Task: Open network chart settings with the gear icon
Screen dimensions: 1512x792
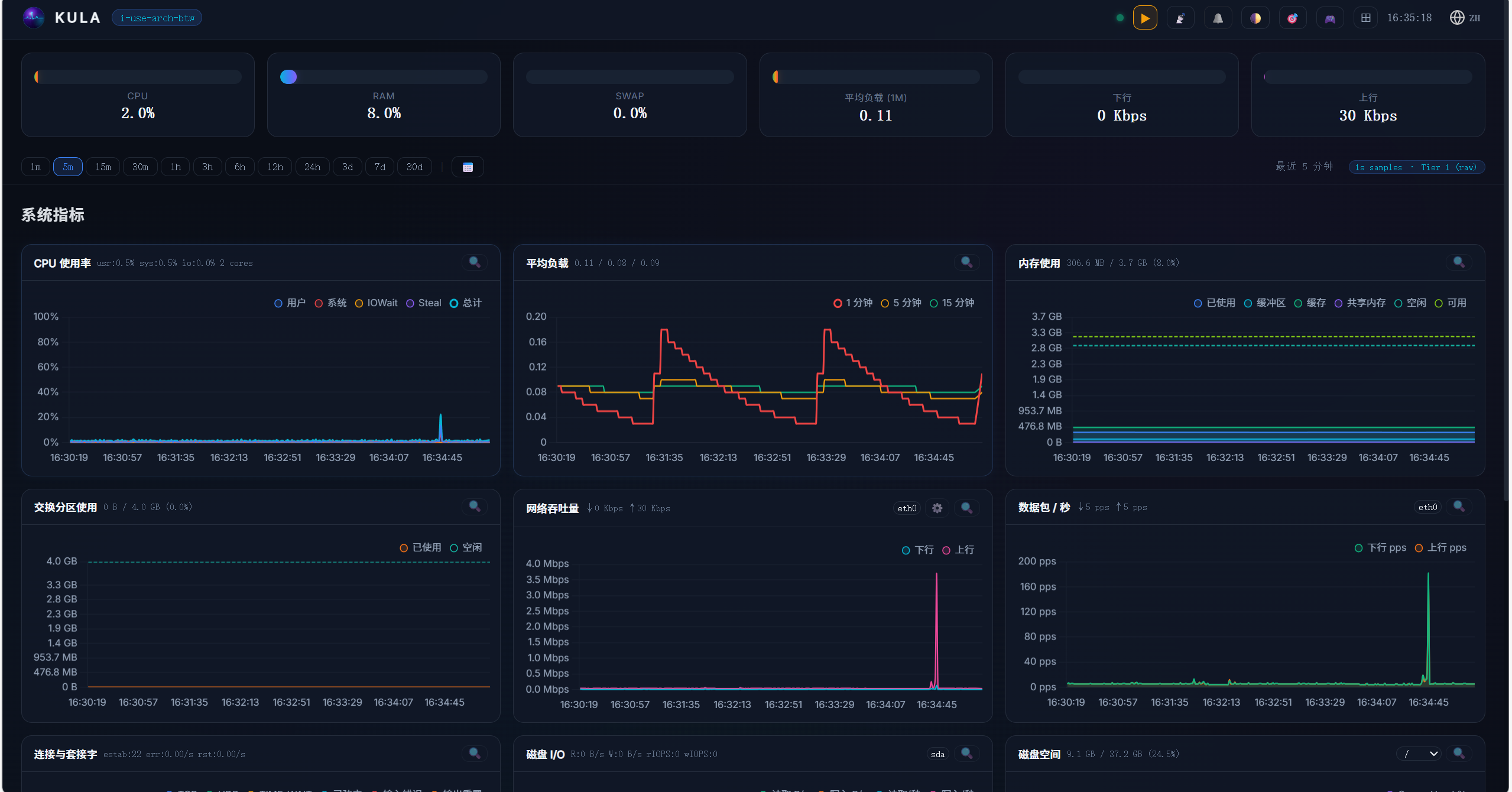Action: coord(937,508)
